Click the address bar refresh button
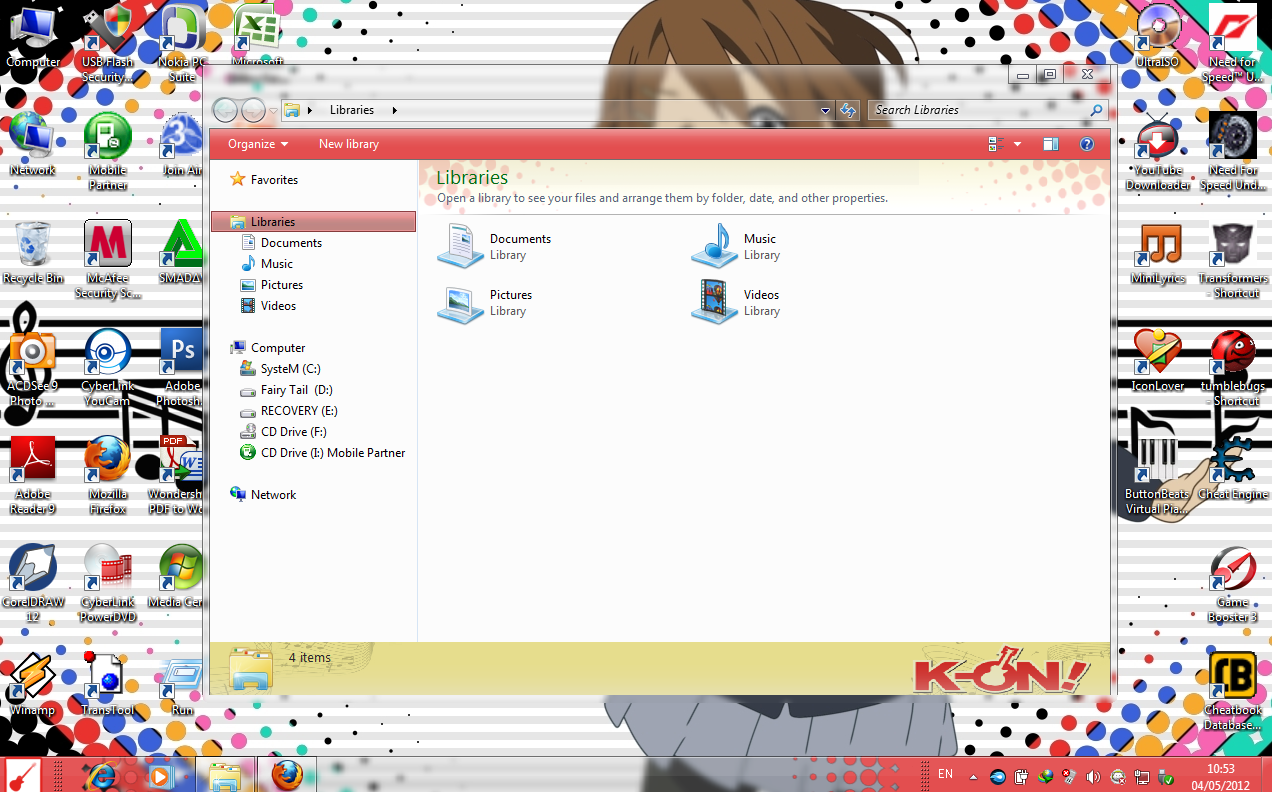 click(x=848, y=110)
